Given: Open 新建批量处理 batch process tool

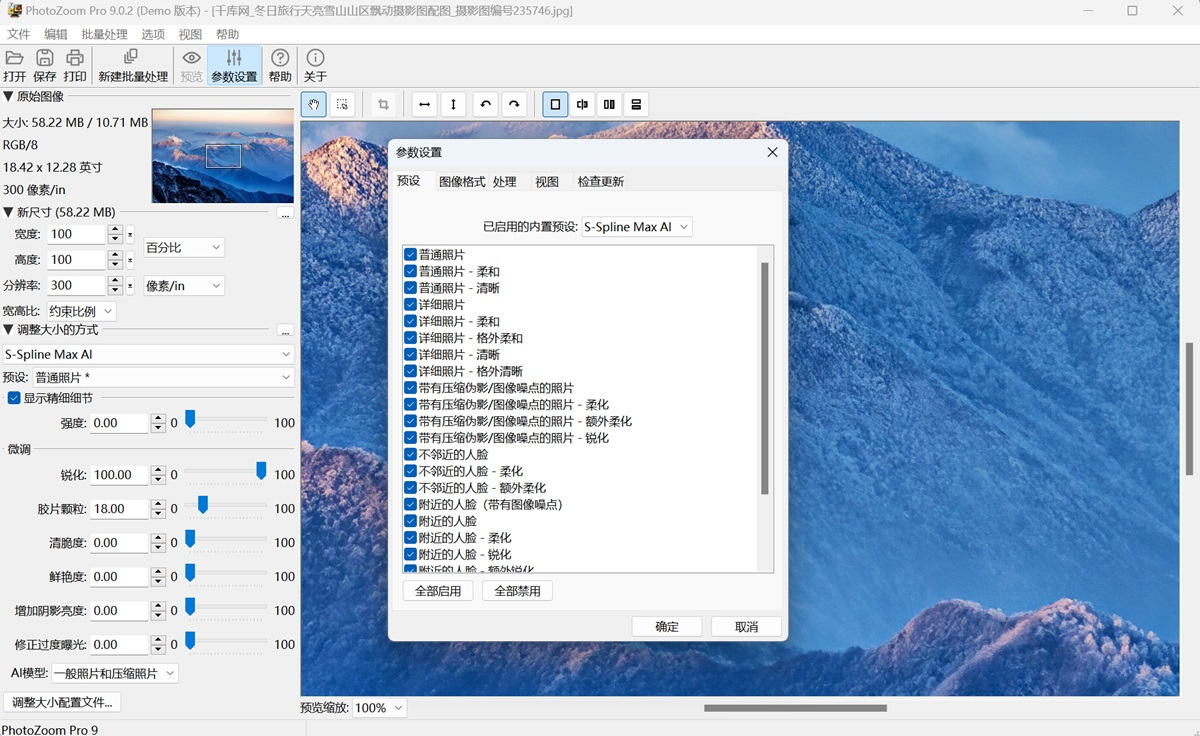Looking at the screenshot, I should point(132,65).
